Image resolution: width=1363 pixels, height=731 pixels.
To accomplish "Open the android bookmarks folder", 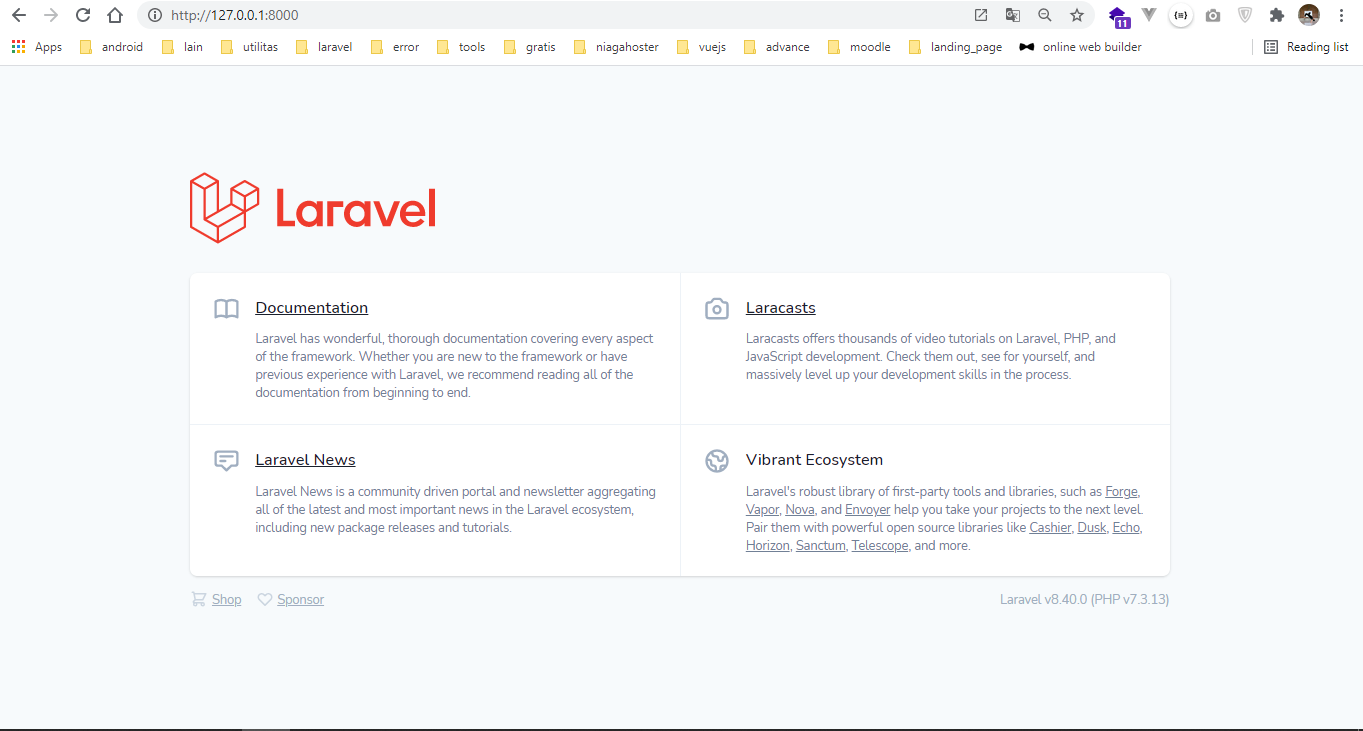I will (111, 47).
